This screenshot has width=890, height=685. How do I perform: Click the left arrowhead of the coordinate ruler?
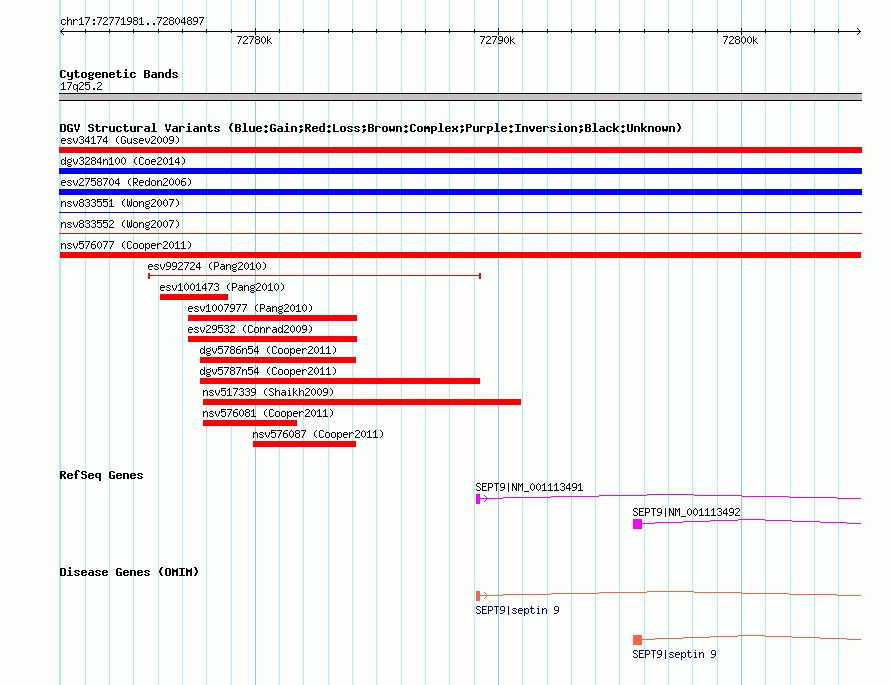point(62,31)
